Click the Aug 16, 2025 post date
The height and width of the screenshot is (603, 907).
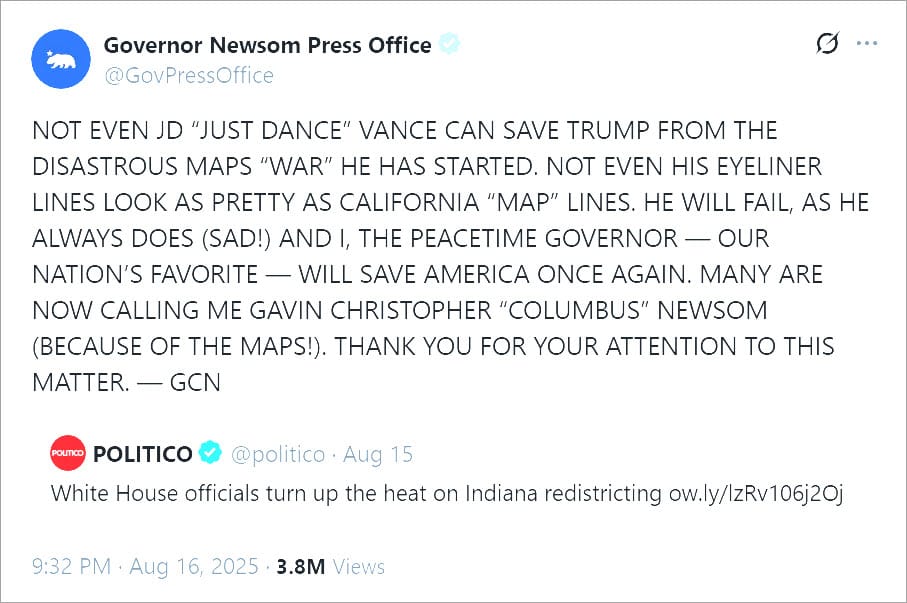(193, 567)
